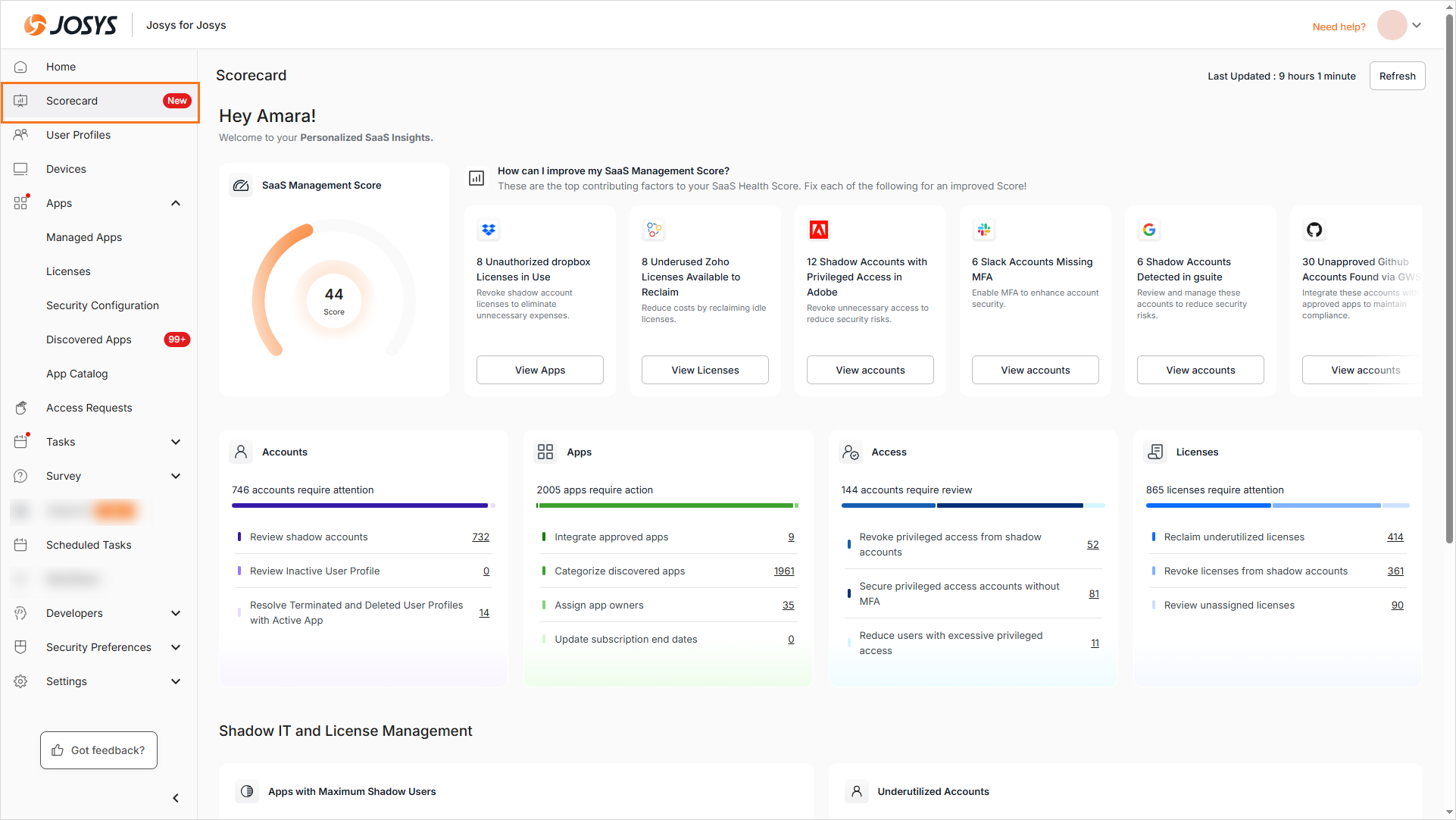
Task: Collapse the sidebar using the bottom arrow
Action: (176, 798)
